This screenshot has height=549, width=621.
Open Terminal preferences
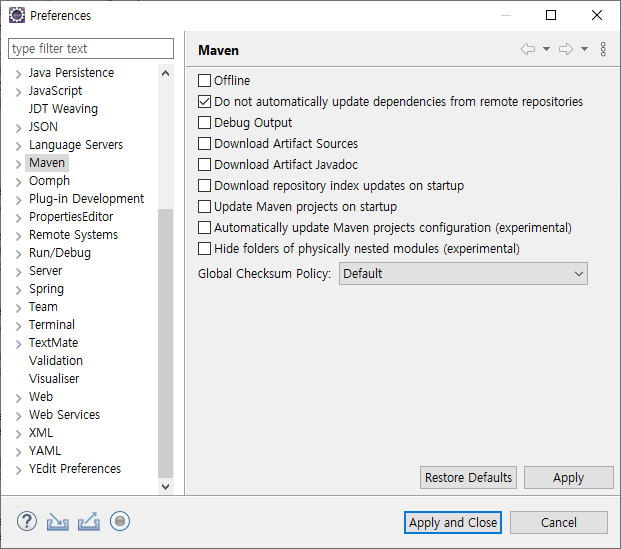(52, 324)
